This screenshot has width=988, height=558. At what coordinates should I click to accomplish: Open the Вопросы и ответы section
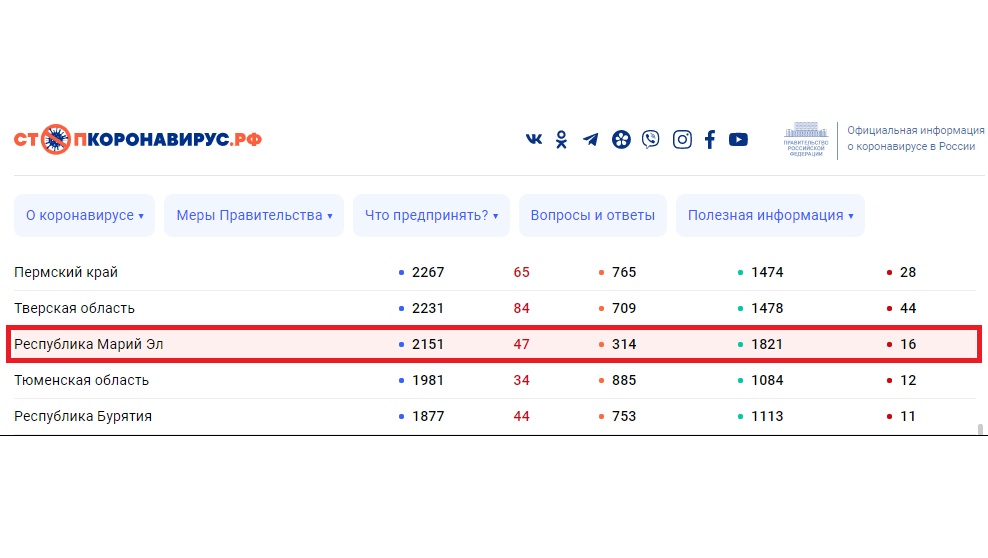point(592,215)
